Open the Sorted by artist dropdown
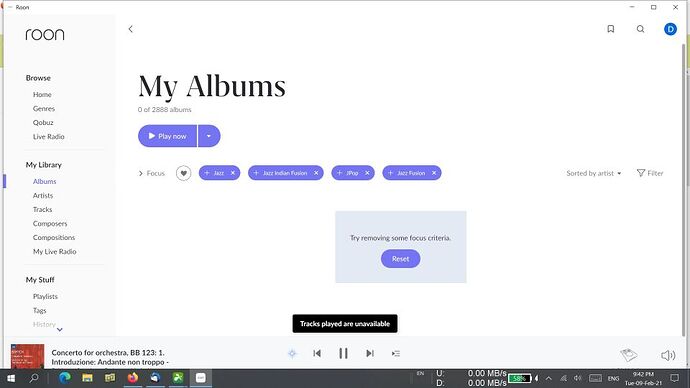 [x=594, y=173]
